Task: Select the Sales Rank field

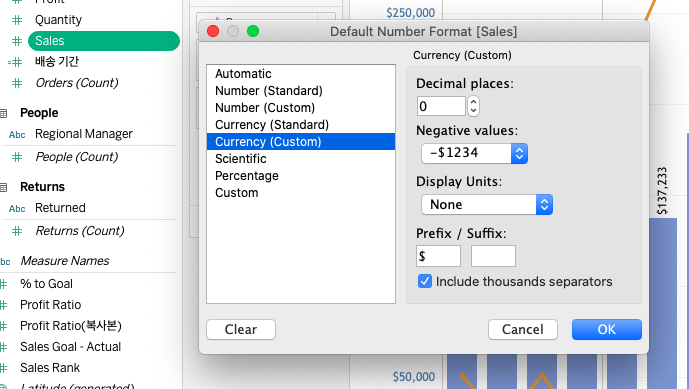Action: click(x=50, y=367)
